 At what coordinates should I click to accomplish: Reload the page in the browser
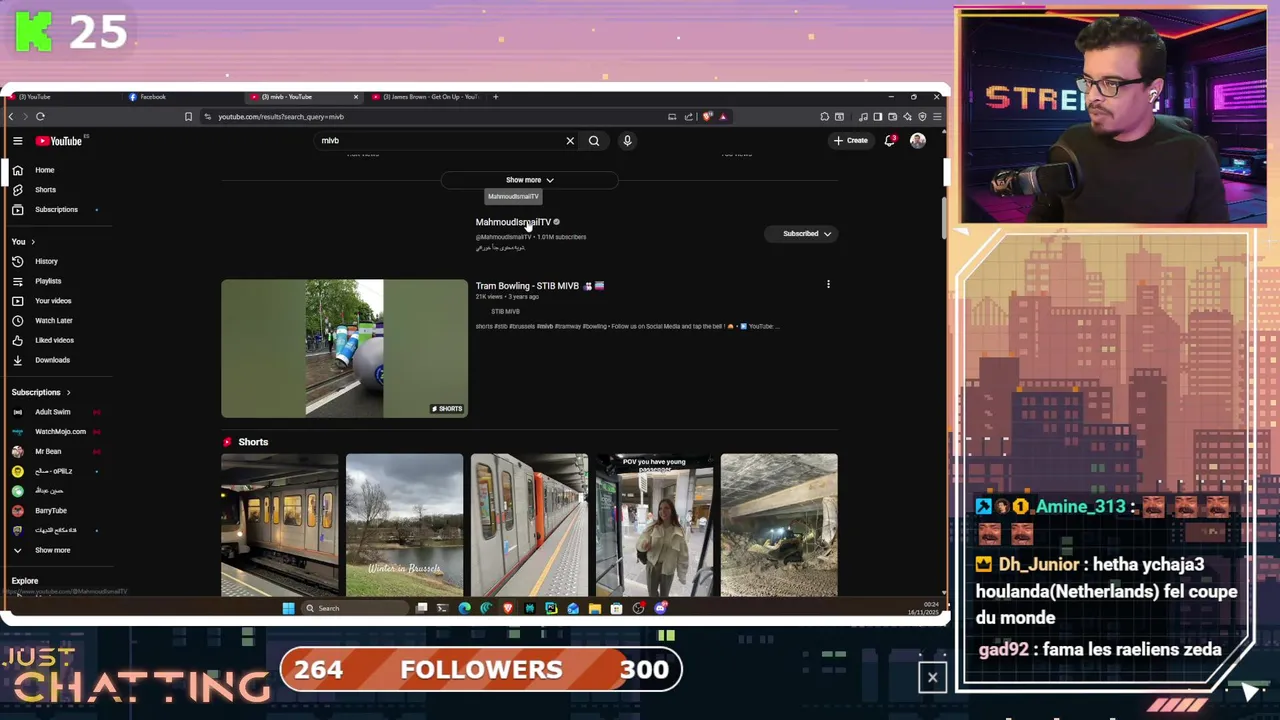(40, 117)
